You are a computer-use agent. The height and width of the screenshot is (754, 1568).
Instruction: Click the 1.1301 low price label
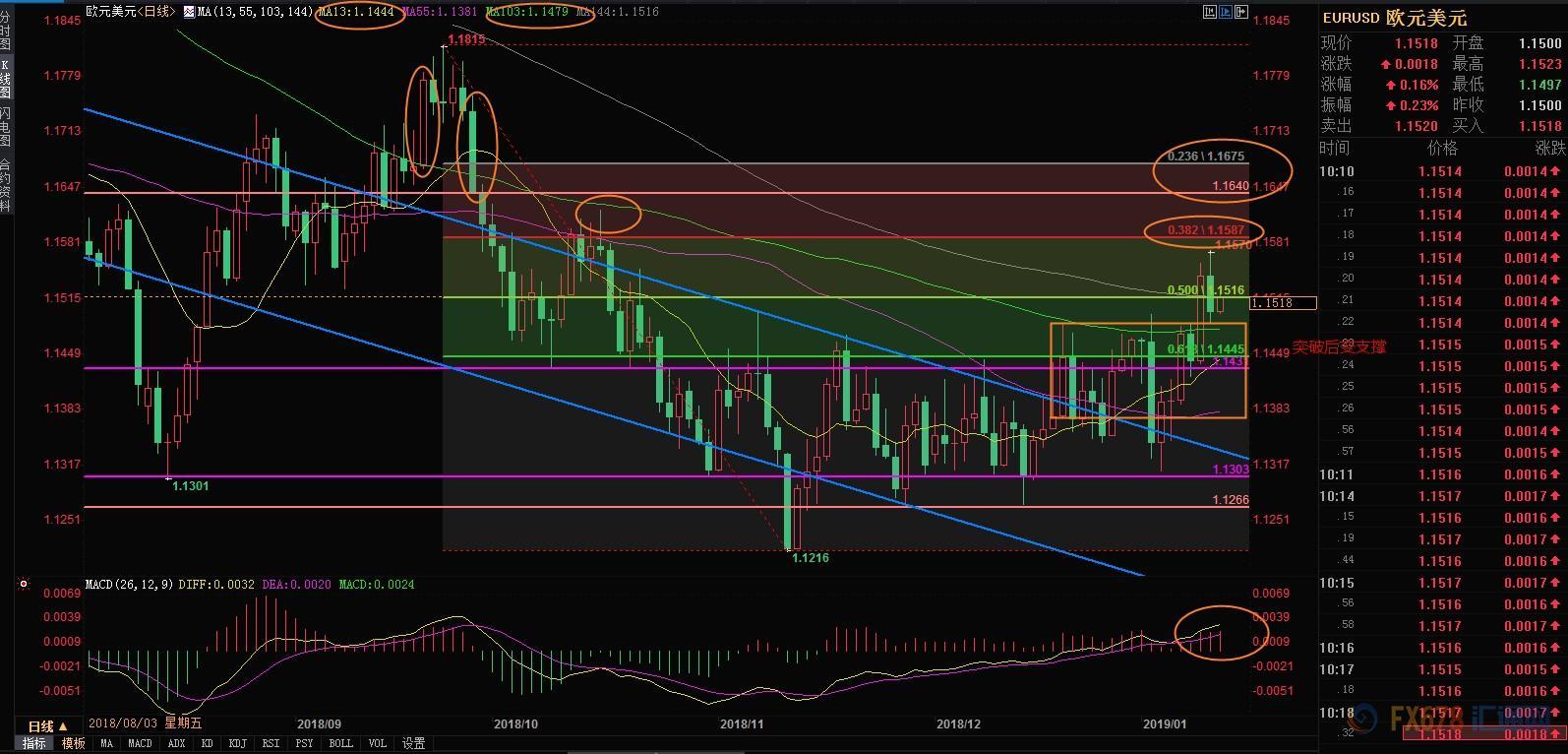coord(191,485)
